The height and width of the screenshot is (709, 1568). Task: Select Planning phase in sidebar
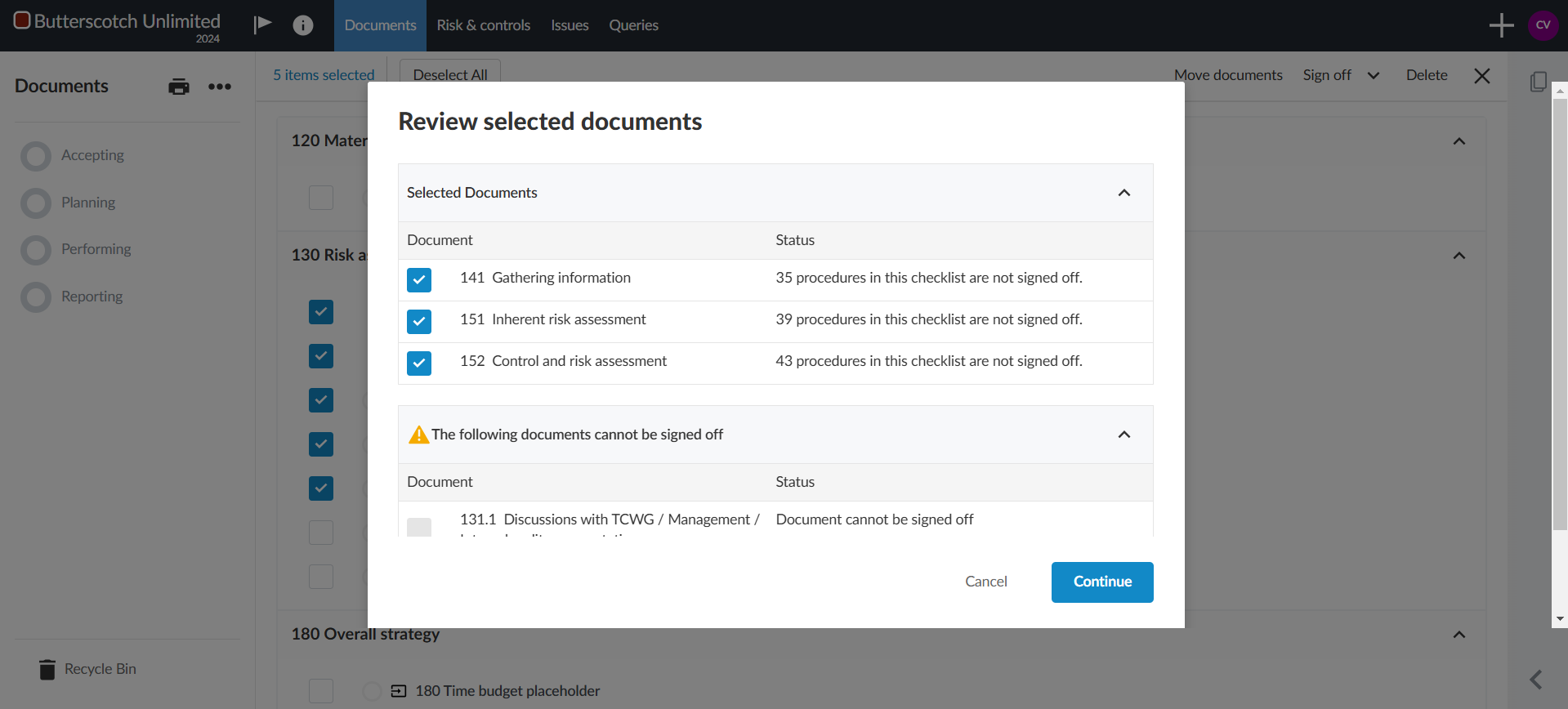coord(88,203)
